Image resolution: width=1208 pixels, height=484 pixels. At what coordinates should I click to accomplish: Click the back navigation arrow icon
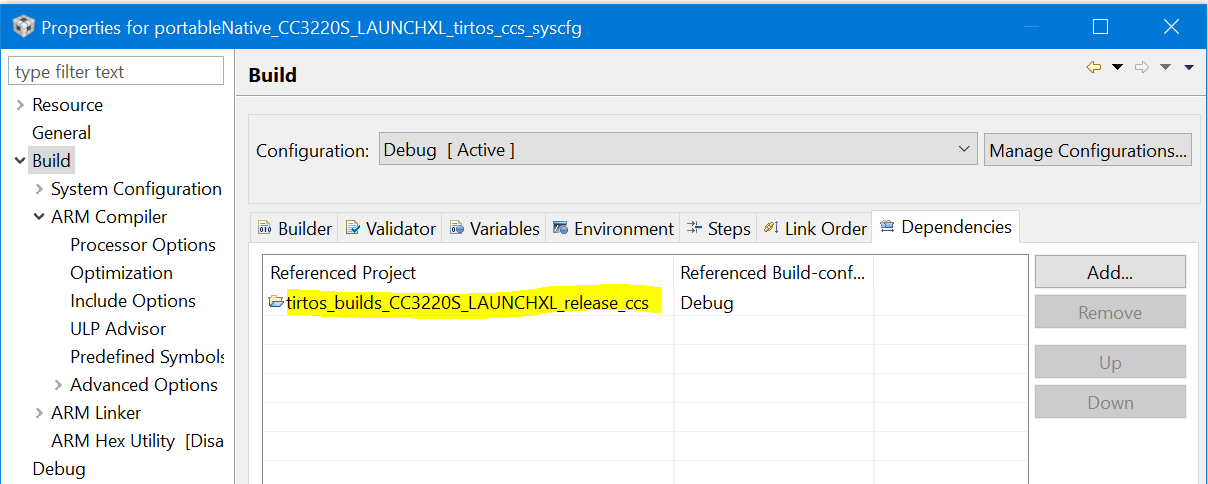1094,67
